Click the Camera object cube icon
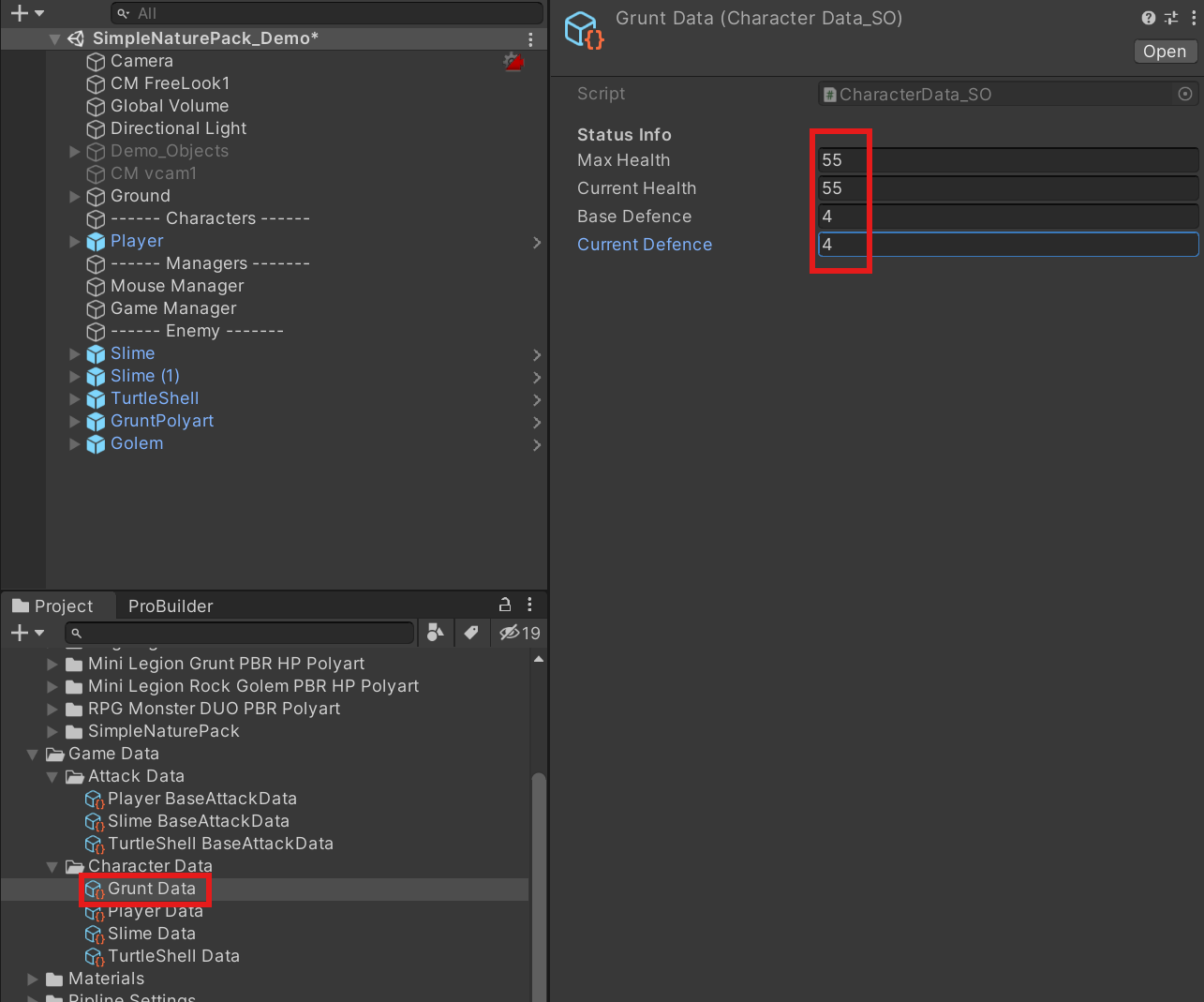 (96, 62)
